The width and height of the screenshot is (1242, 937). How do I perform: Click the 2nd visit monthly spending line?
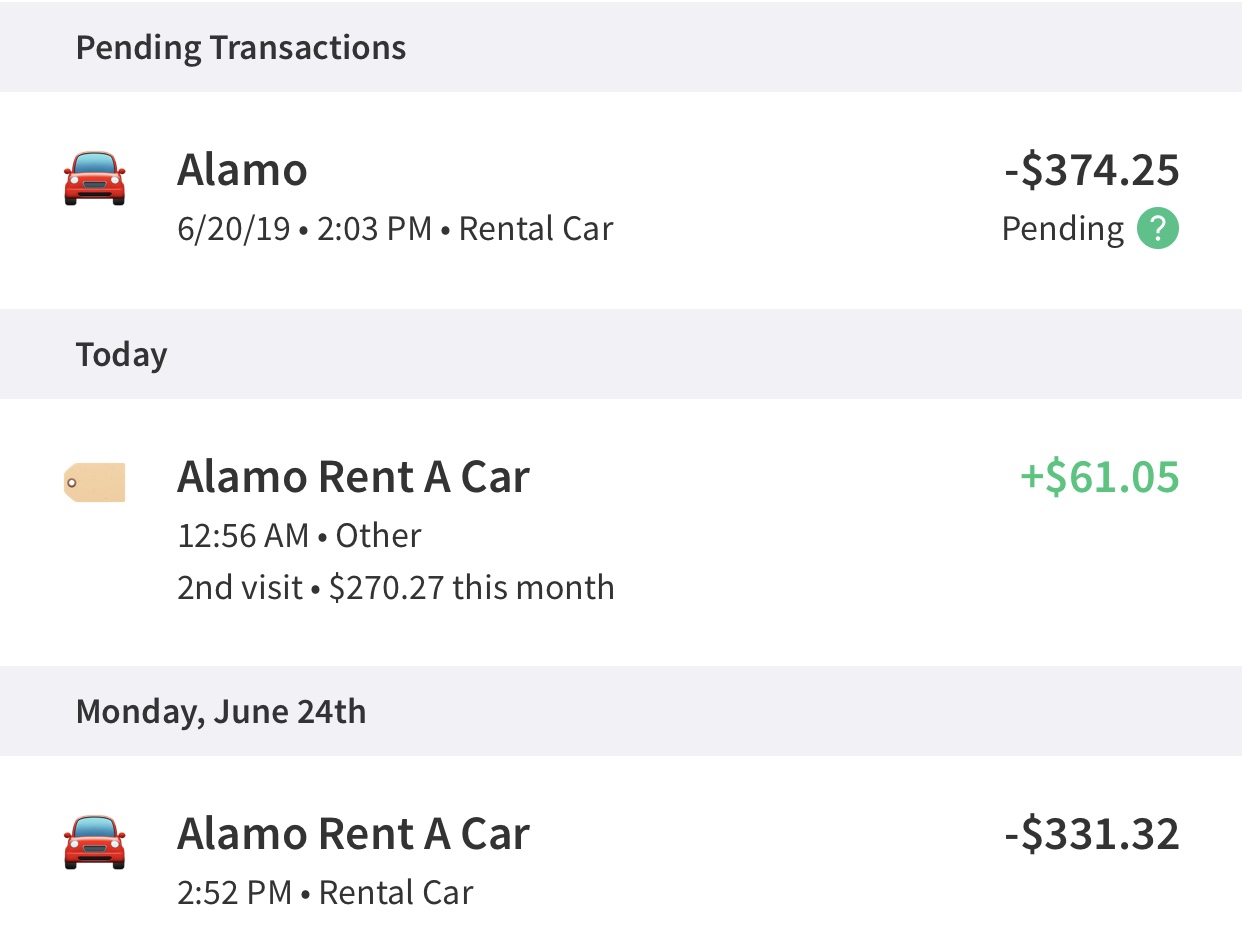395,587
